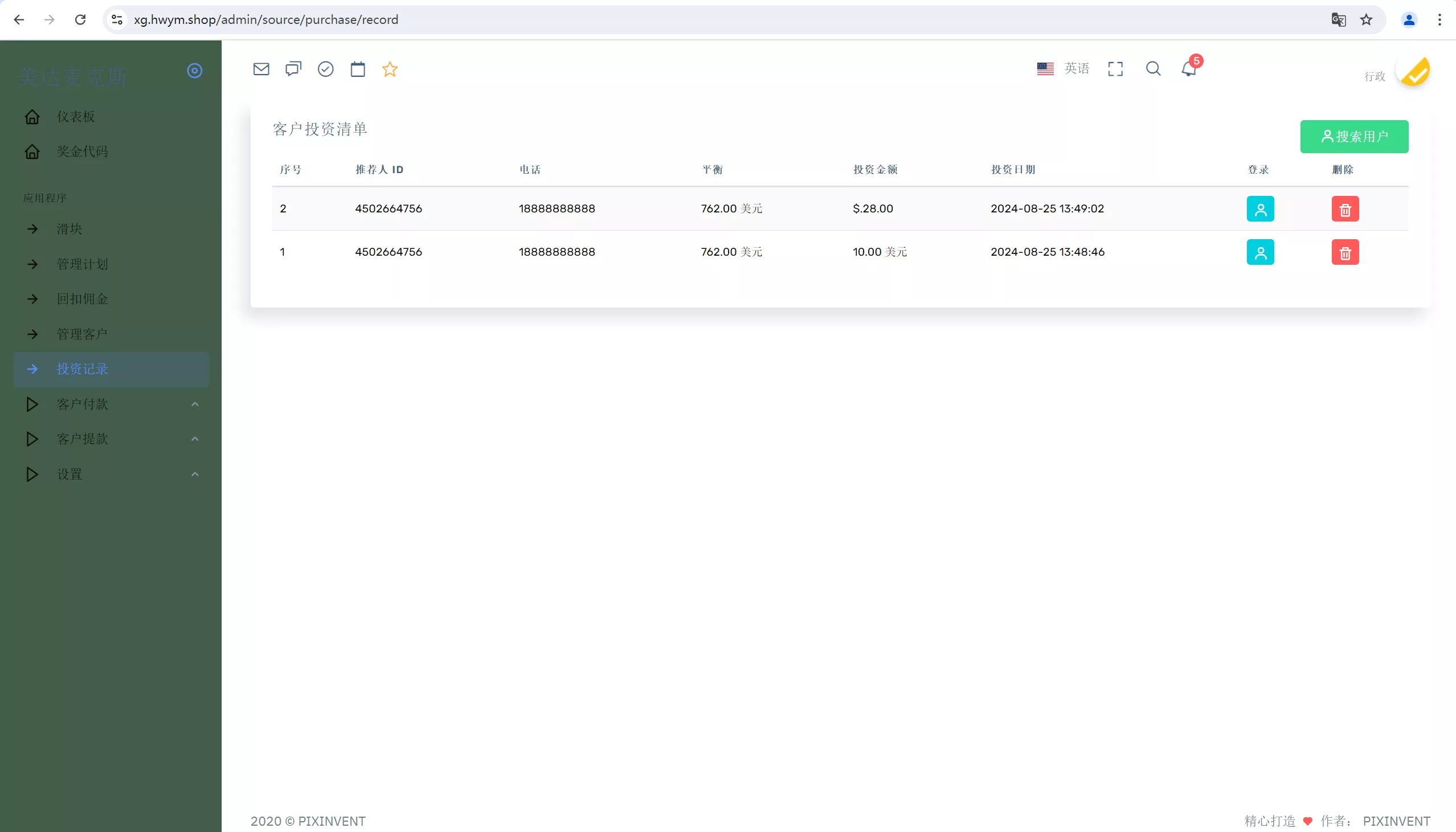Open the search magnifier icon
The width and height of the screenshot is (1456, 832).
(1153, 68)
